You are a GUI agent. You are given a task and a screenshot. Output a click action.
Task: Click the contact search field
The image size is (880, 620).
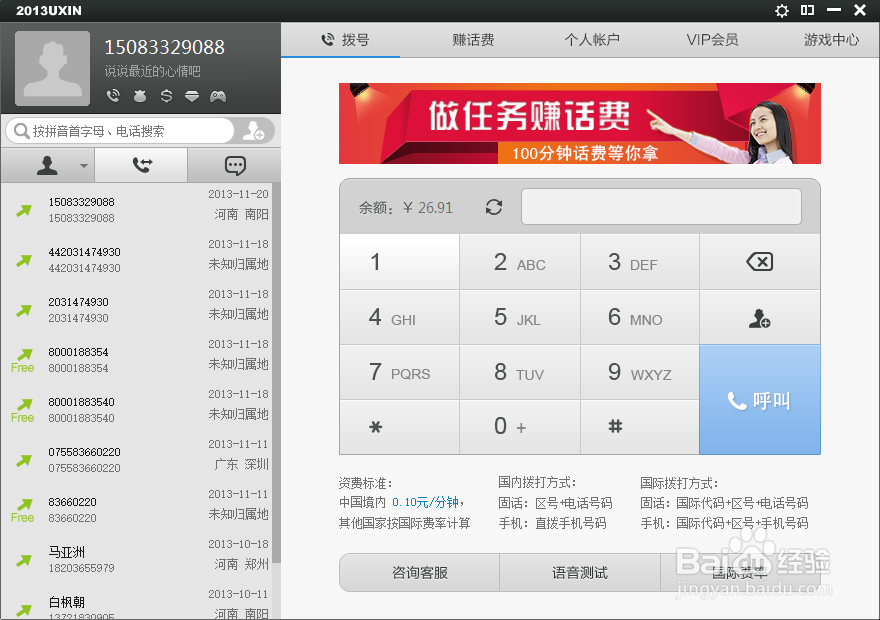click(120, 131)
